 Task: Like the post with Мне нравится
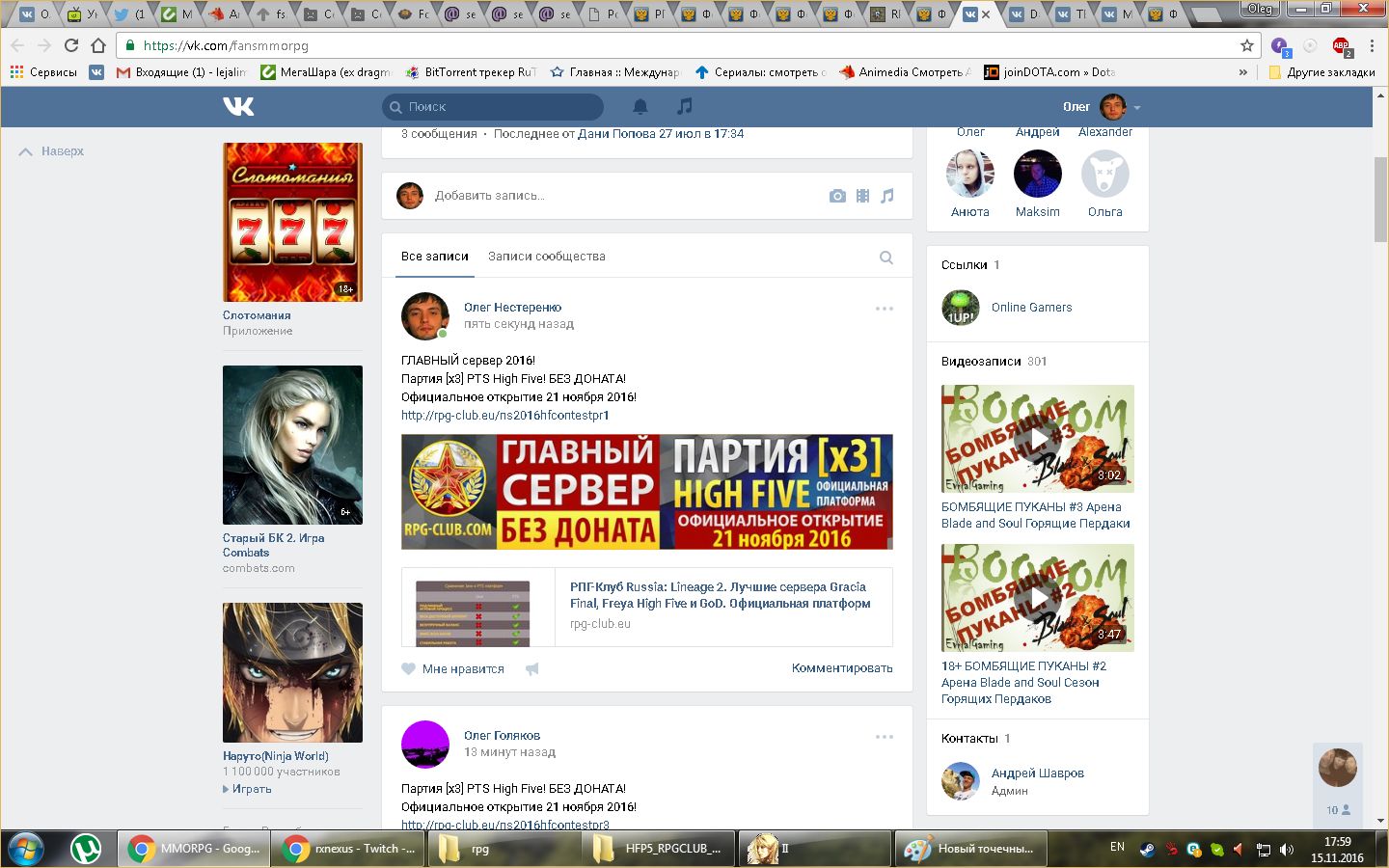click(453, 668)
